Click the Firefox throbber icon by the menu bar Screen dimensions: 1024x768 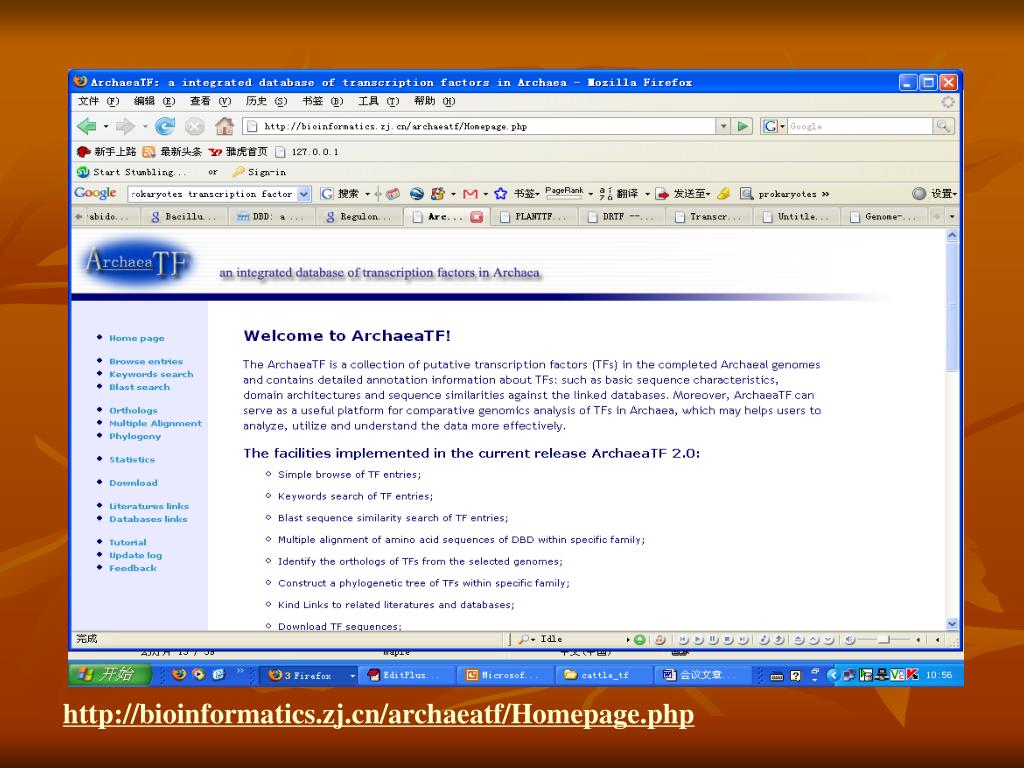pyautogui.click(x=948, y=102)
